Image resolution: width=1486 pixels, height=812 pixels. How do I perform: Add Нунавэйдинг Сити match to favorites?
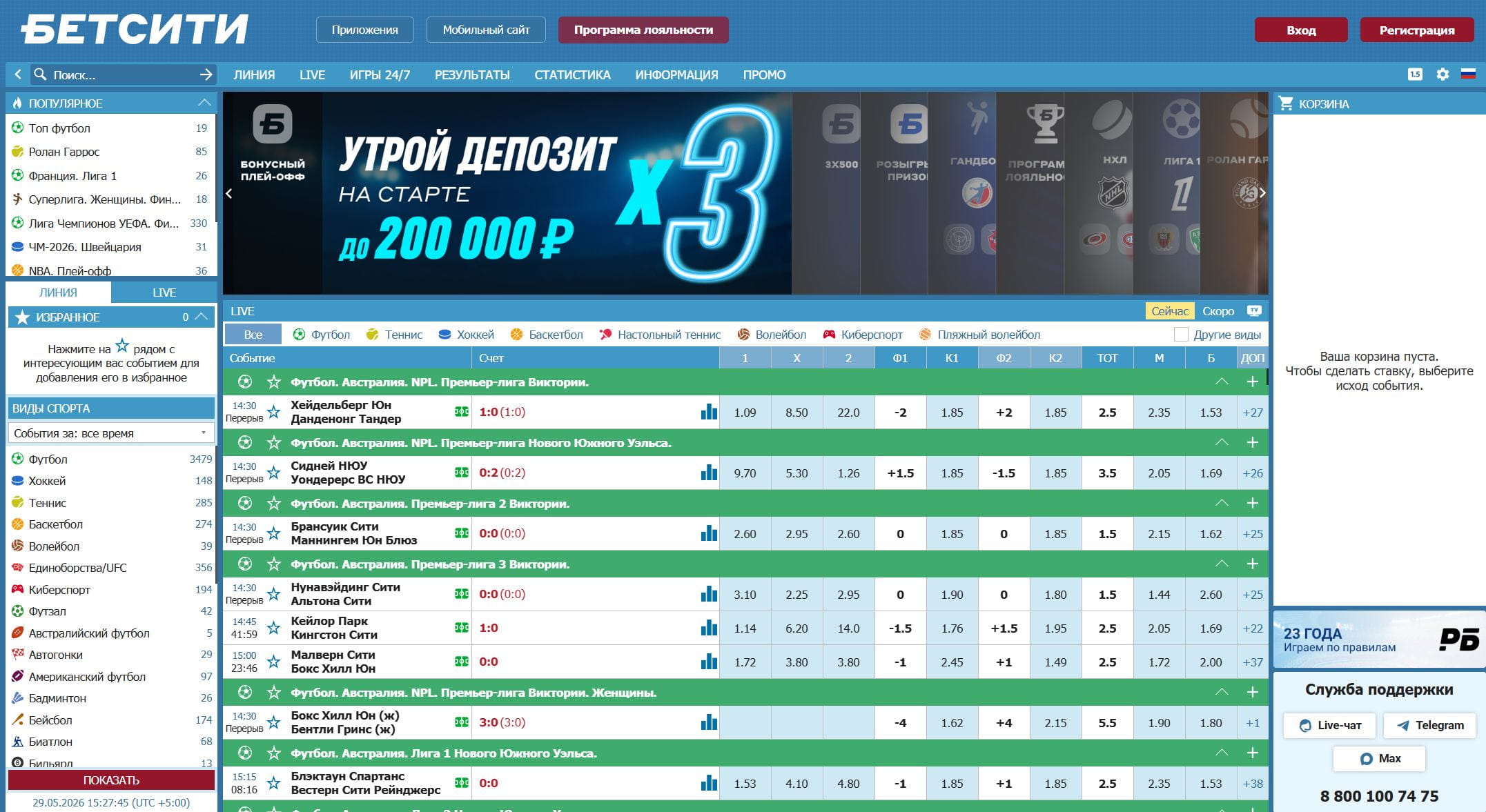coord(274,594)
